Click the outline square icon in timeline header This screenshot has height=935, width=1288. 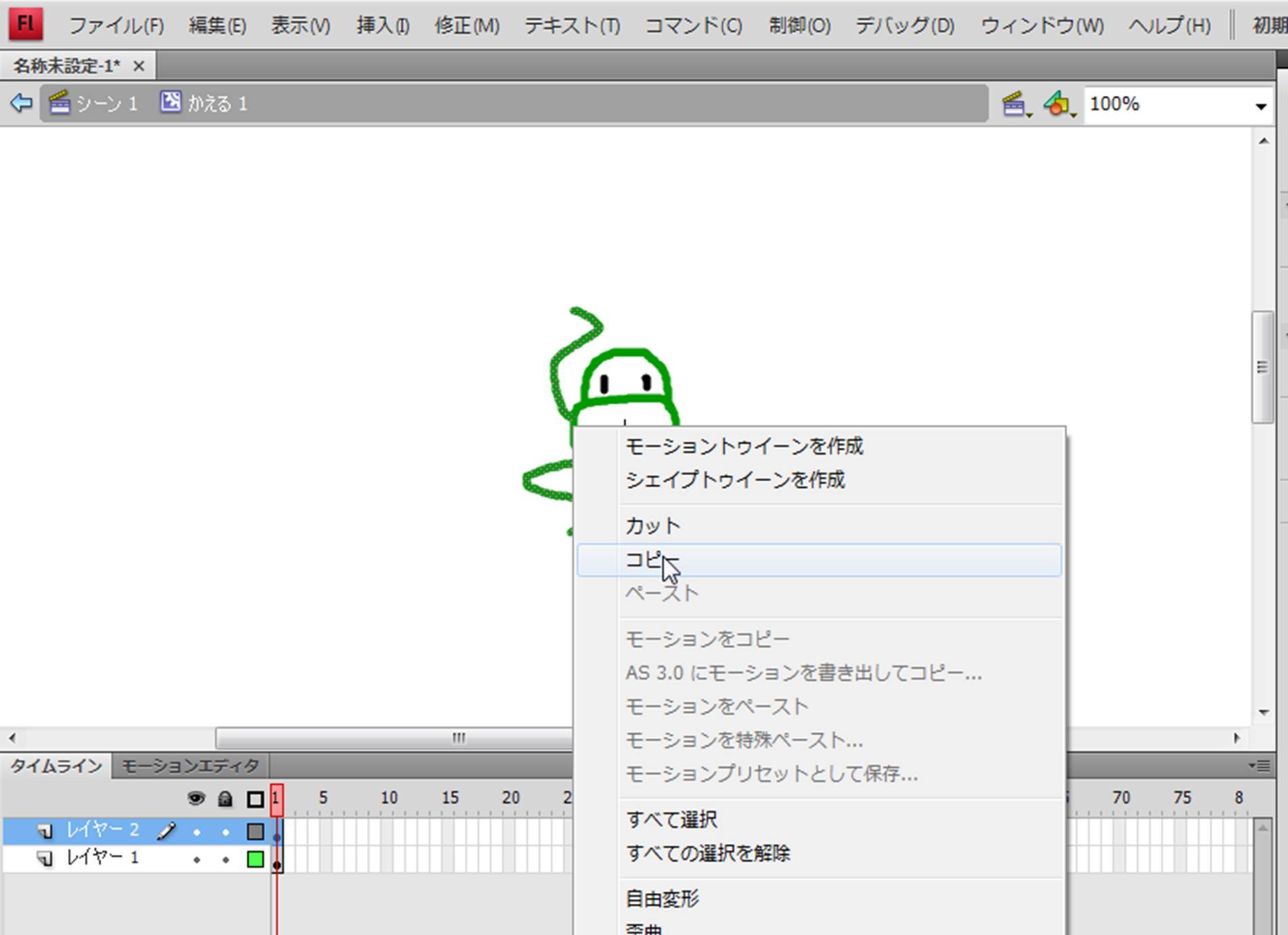pos(255,798)
